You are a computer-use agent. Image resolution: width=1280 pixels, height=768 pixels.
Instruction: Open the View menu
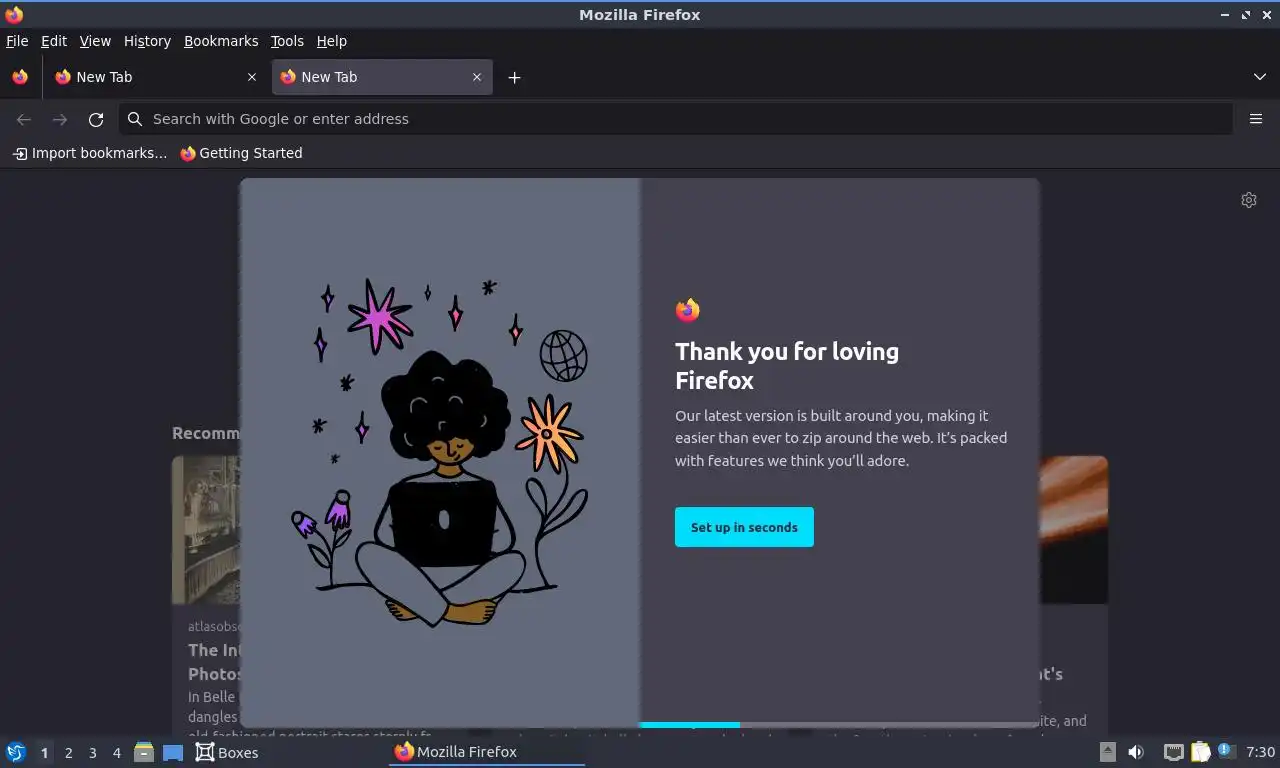(95, 41)
